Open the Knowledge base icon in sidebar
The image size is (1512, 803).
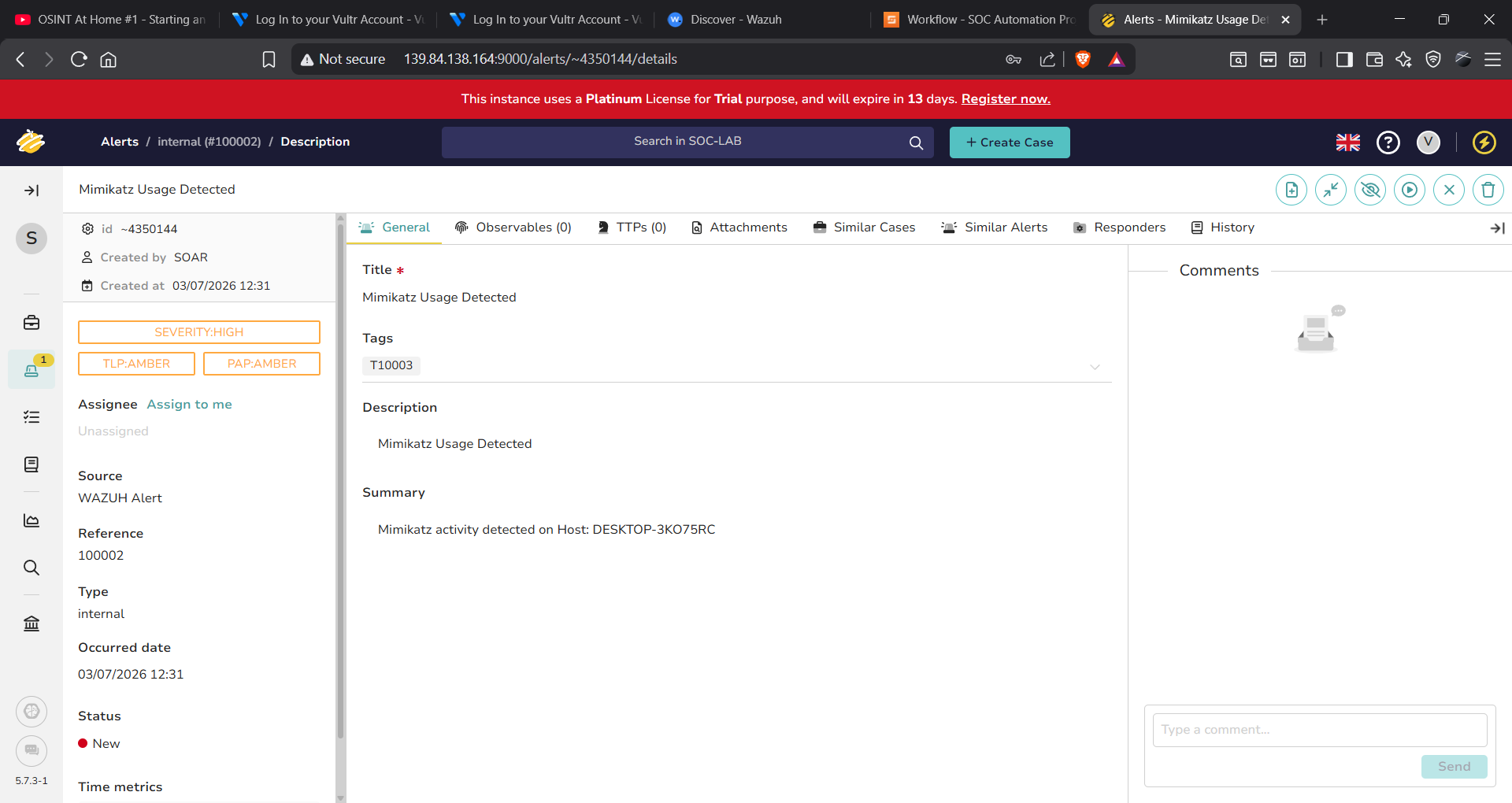click(31, 464)
